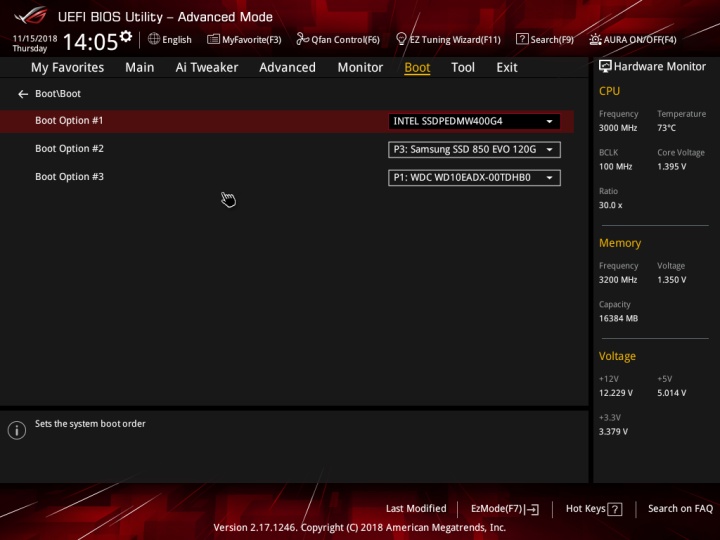720x540 pixels.
Task: Click the globe language icon
Action: (154, 39)
